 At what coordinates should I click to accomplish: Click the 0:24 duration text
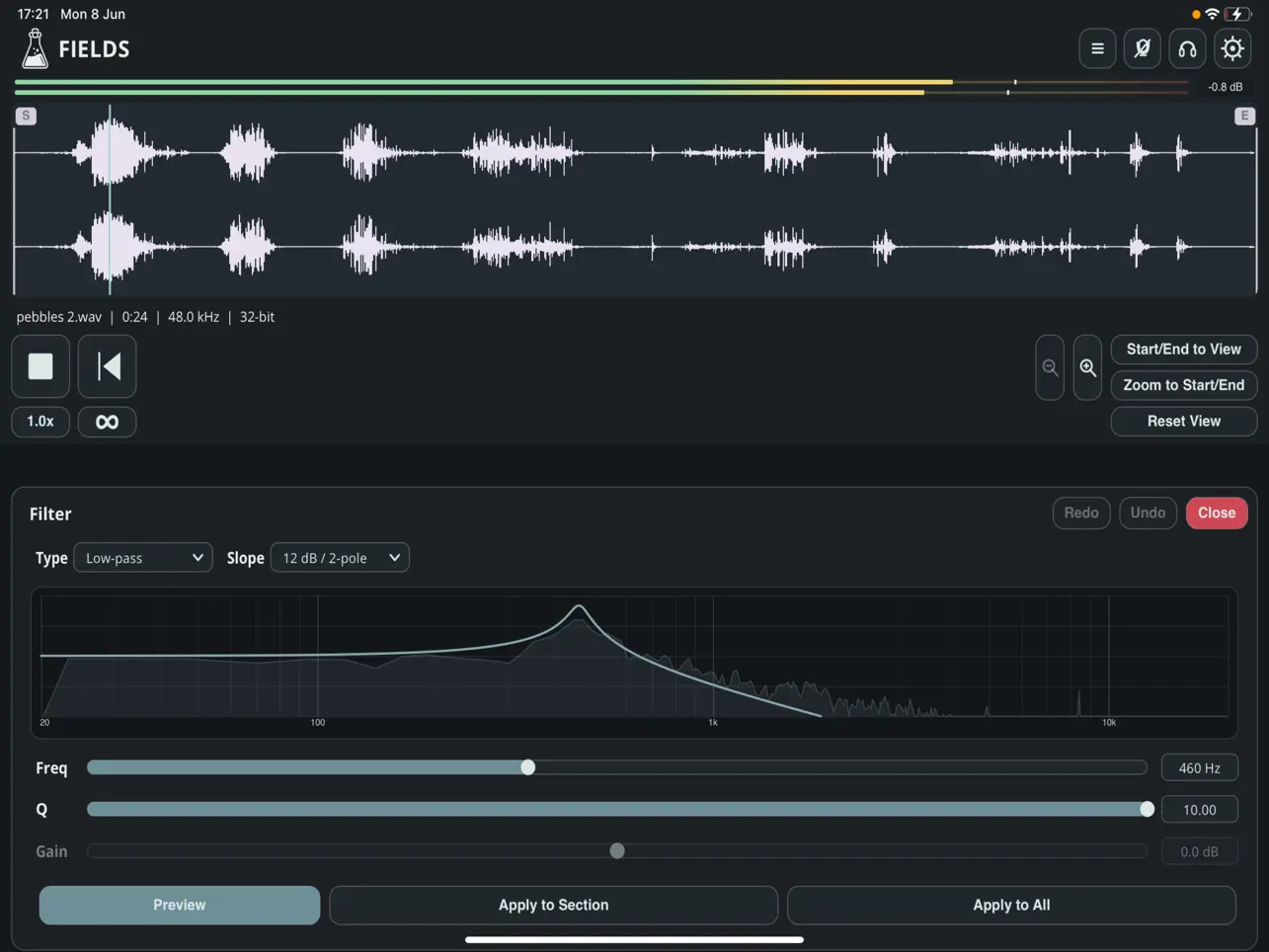coord(134,317)
